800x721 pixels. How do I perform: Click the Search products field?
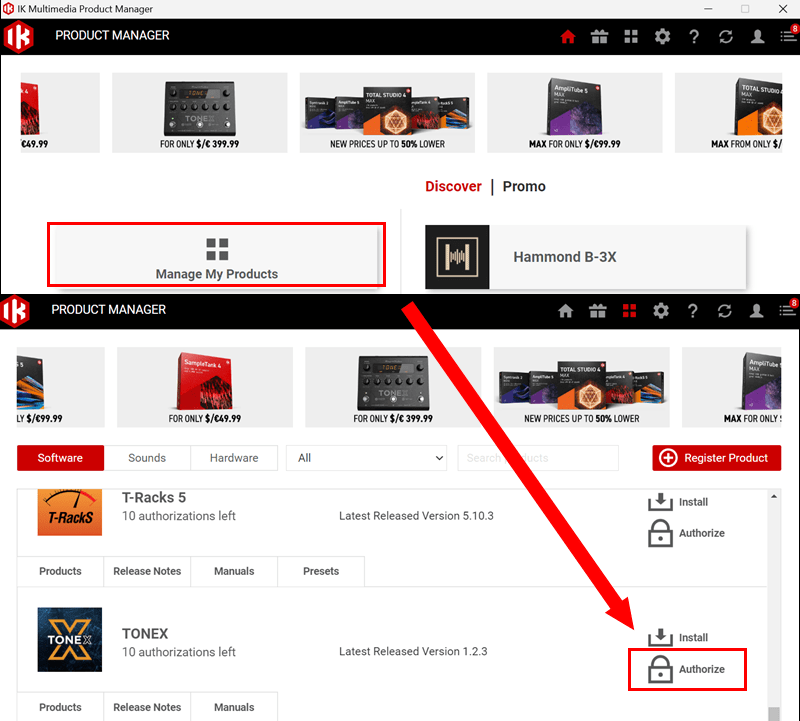[538, 458]
